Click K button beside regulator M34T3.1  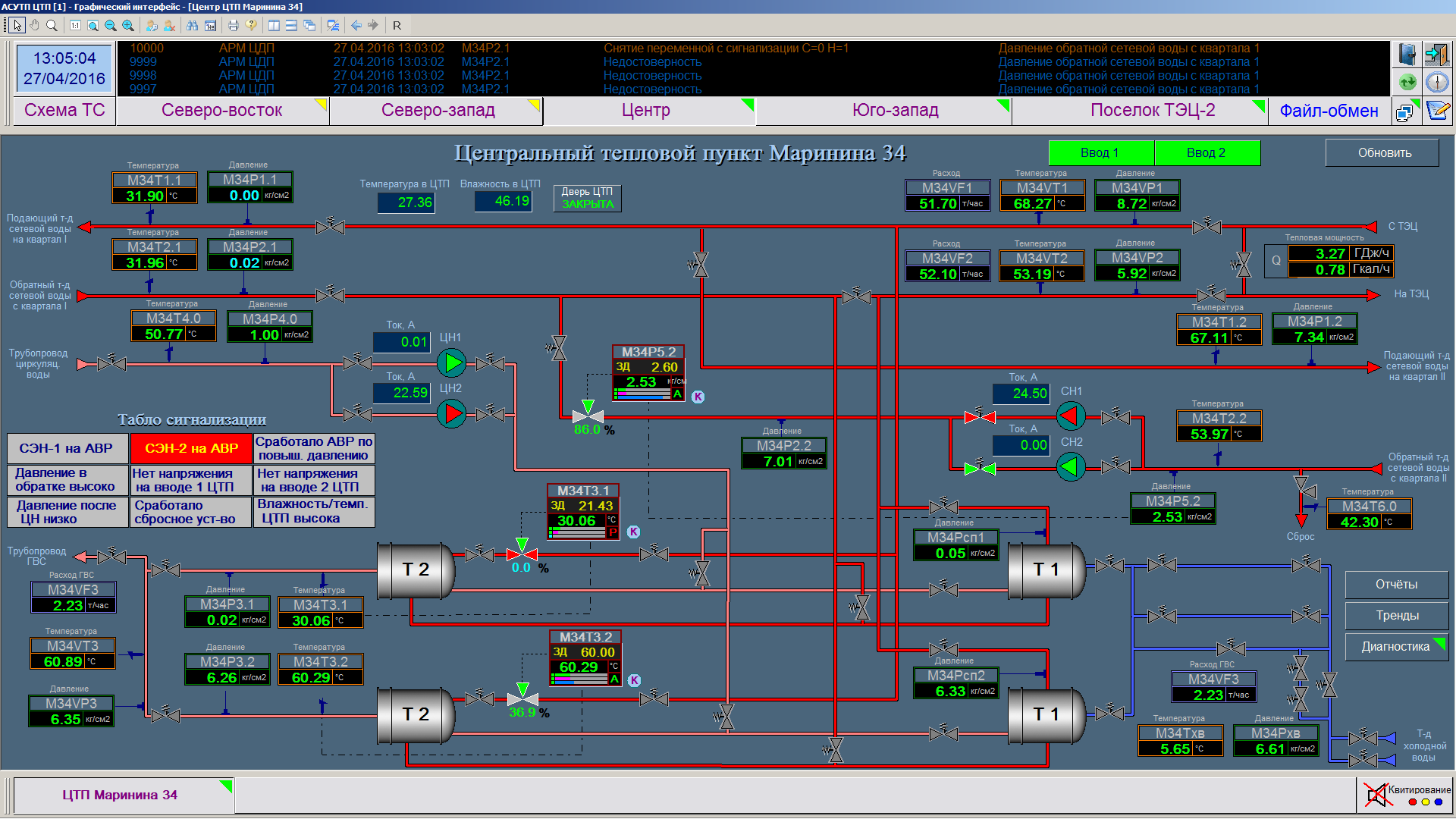click(x=634, y=532)
